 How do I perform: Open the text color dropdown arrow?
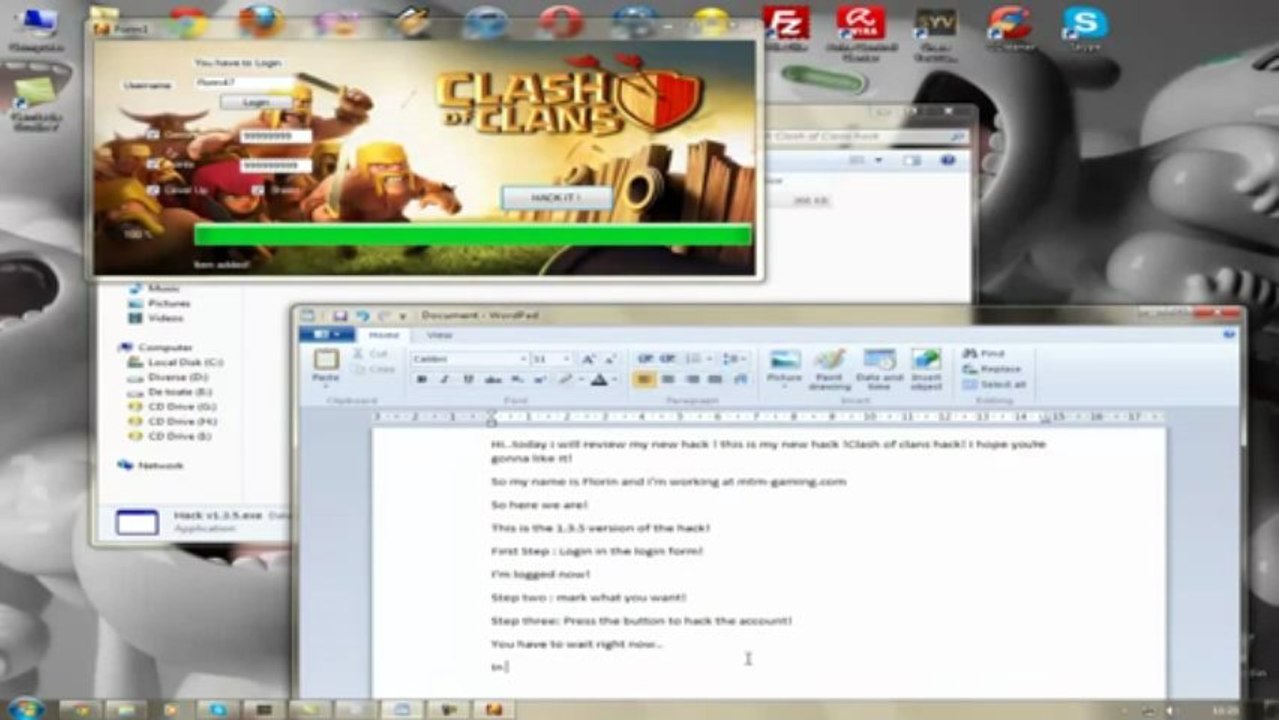613,380
